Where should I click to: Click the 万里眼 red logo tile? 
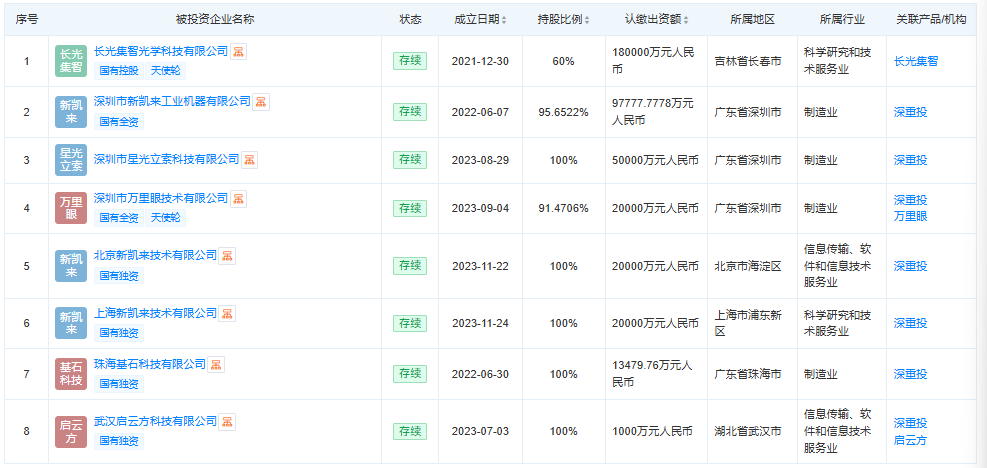tap(71, 208)
